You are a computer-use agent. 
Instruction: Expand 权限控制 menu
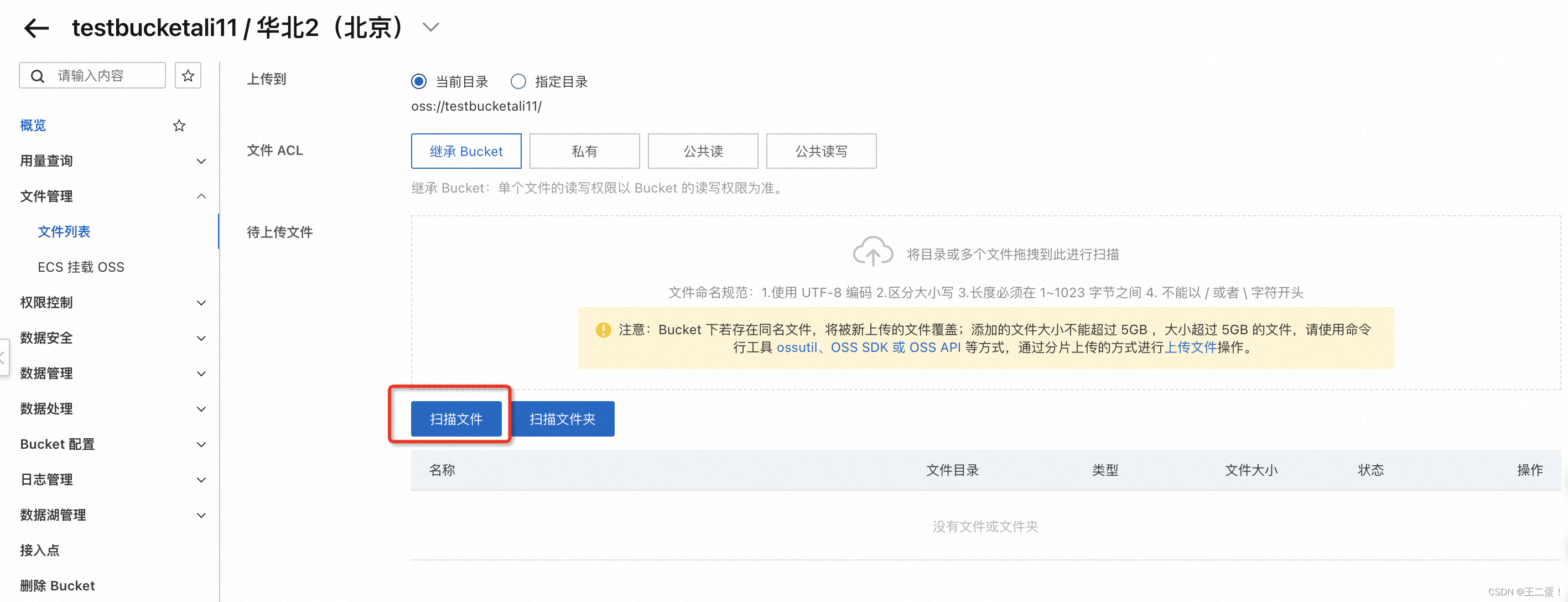113,303
